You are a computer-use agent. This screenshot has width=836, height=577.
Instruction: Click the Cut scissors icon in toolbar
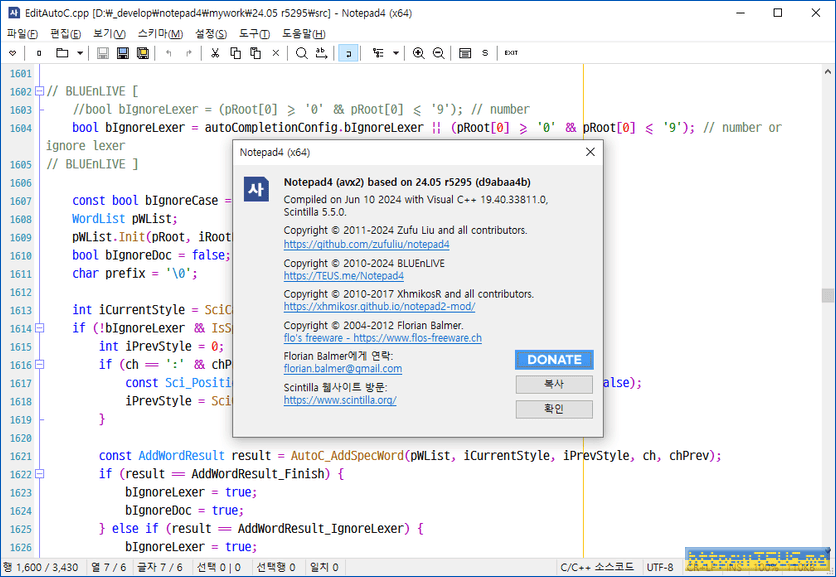click(x=214, y=53)
